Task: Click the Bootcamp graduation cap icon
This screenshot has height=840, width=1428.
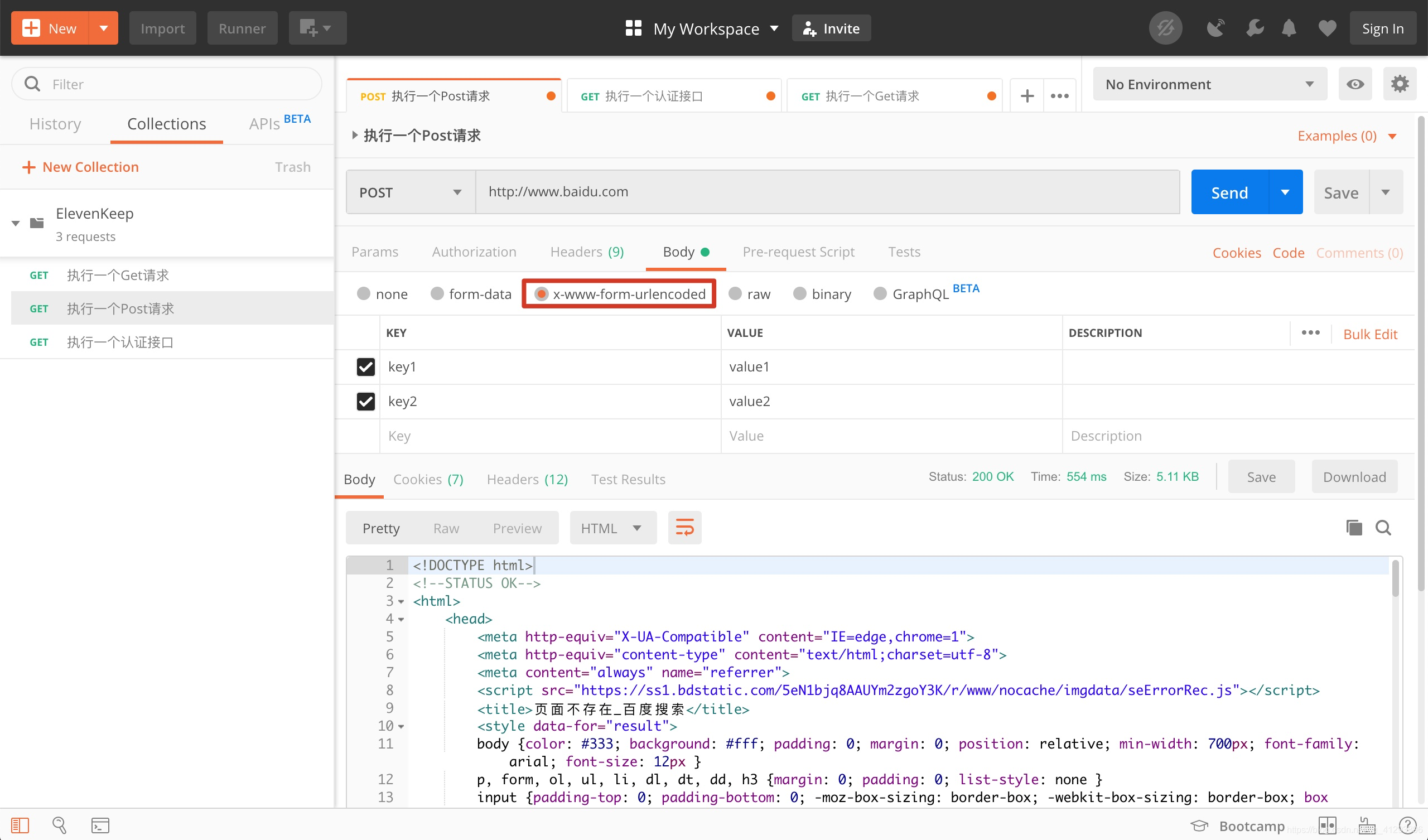Action: point(1199,826)
